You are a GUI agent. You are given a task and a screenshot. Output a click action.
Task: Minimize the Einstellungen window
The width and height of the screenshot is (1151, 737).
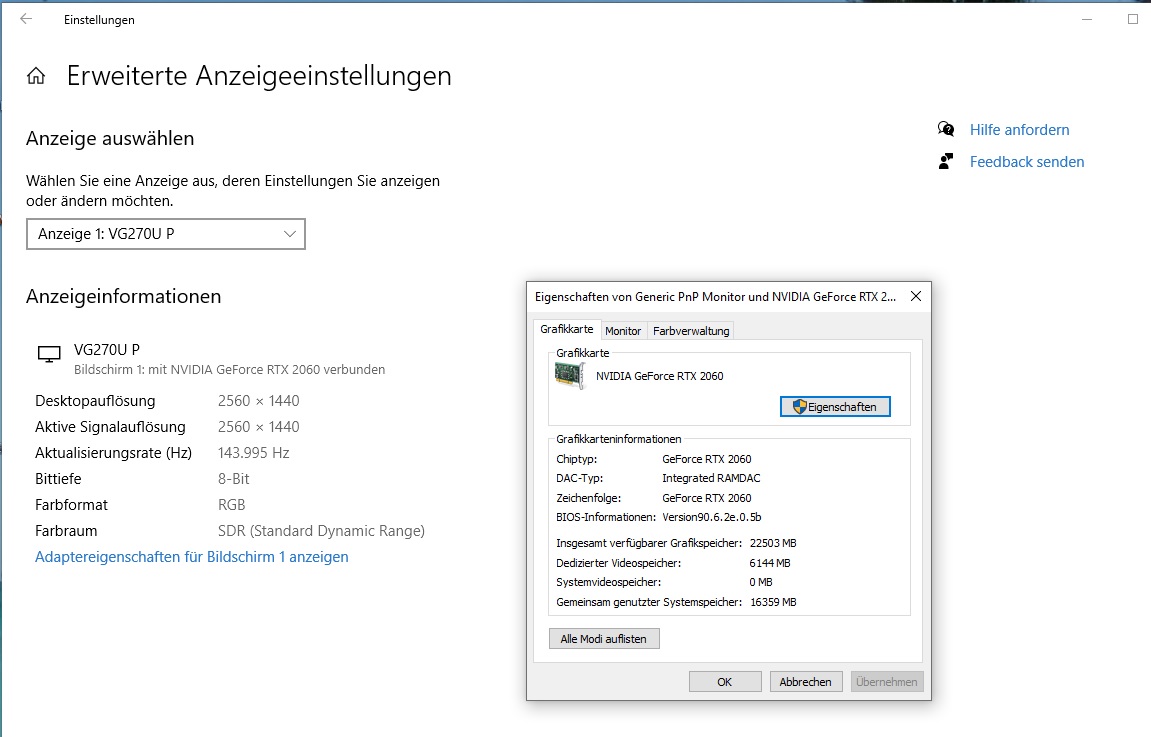[1087, 19]
